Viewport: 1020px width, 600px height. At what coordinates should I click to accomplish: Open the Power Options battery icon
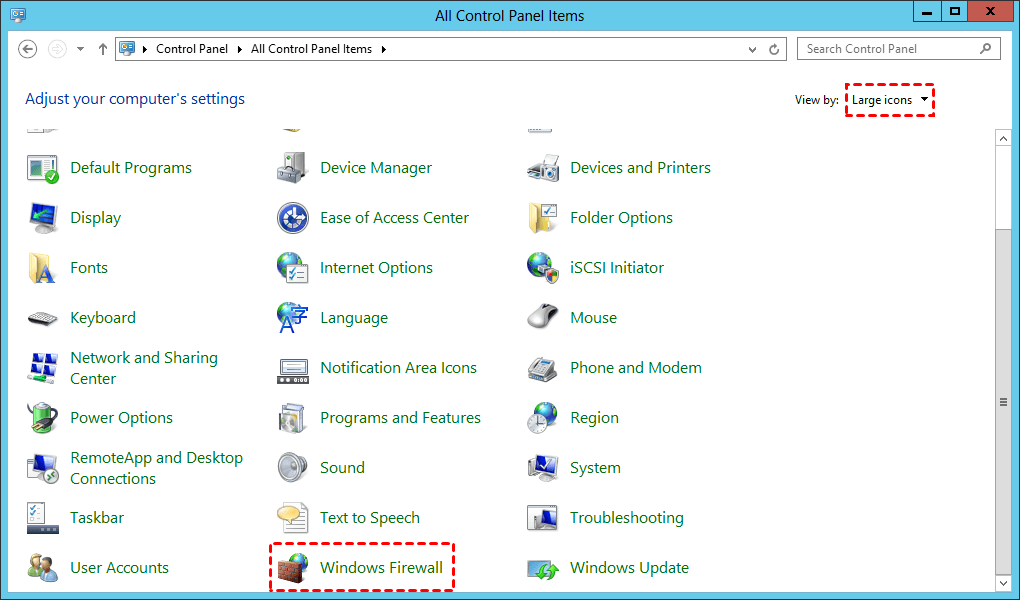pyautogui.click(x=42, y=418)
